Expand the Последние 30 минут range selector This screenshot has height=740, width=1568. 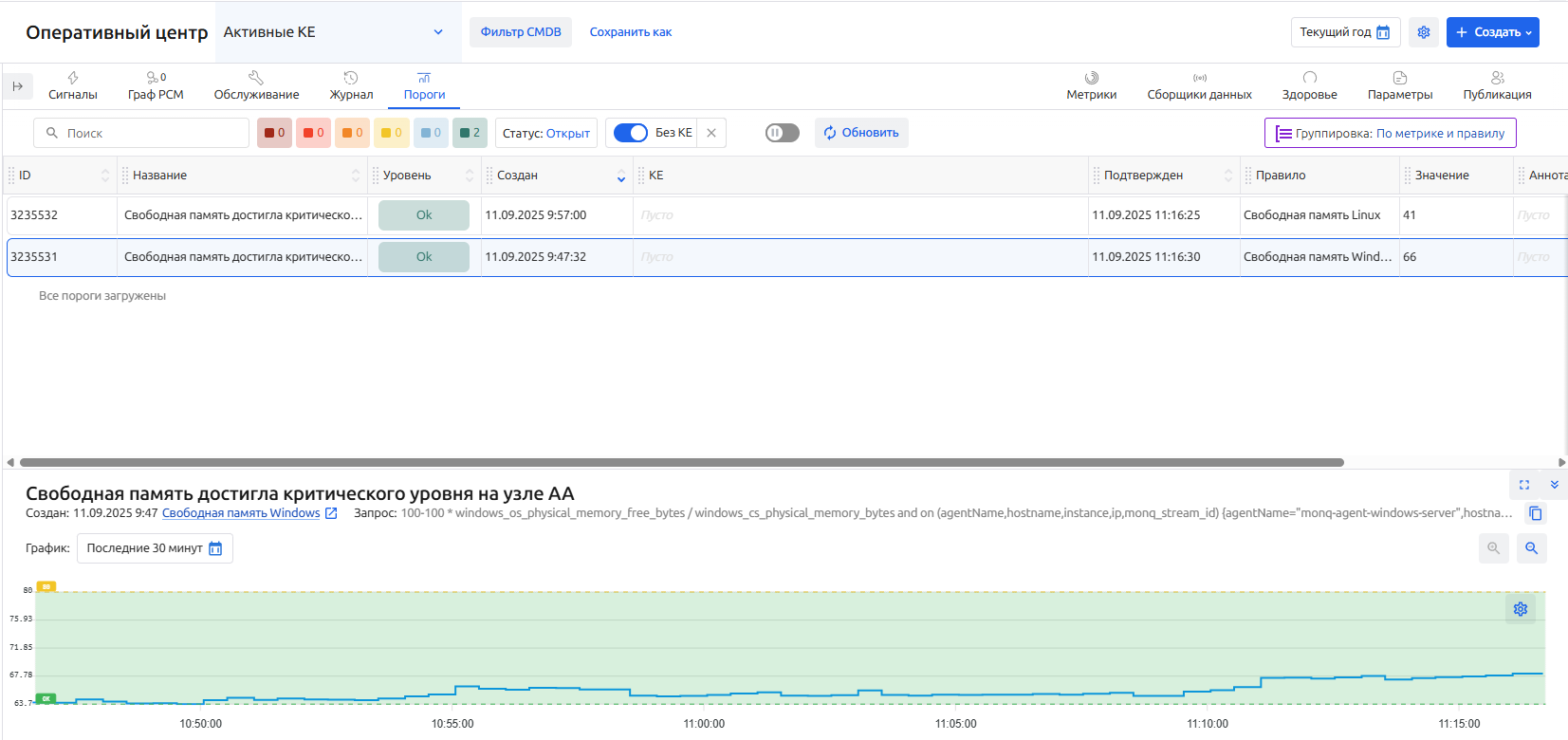click(155, 548)
